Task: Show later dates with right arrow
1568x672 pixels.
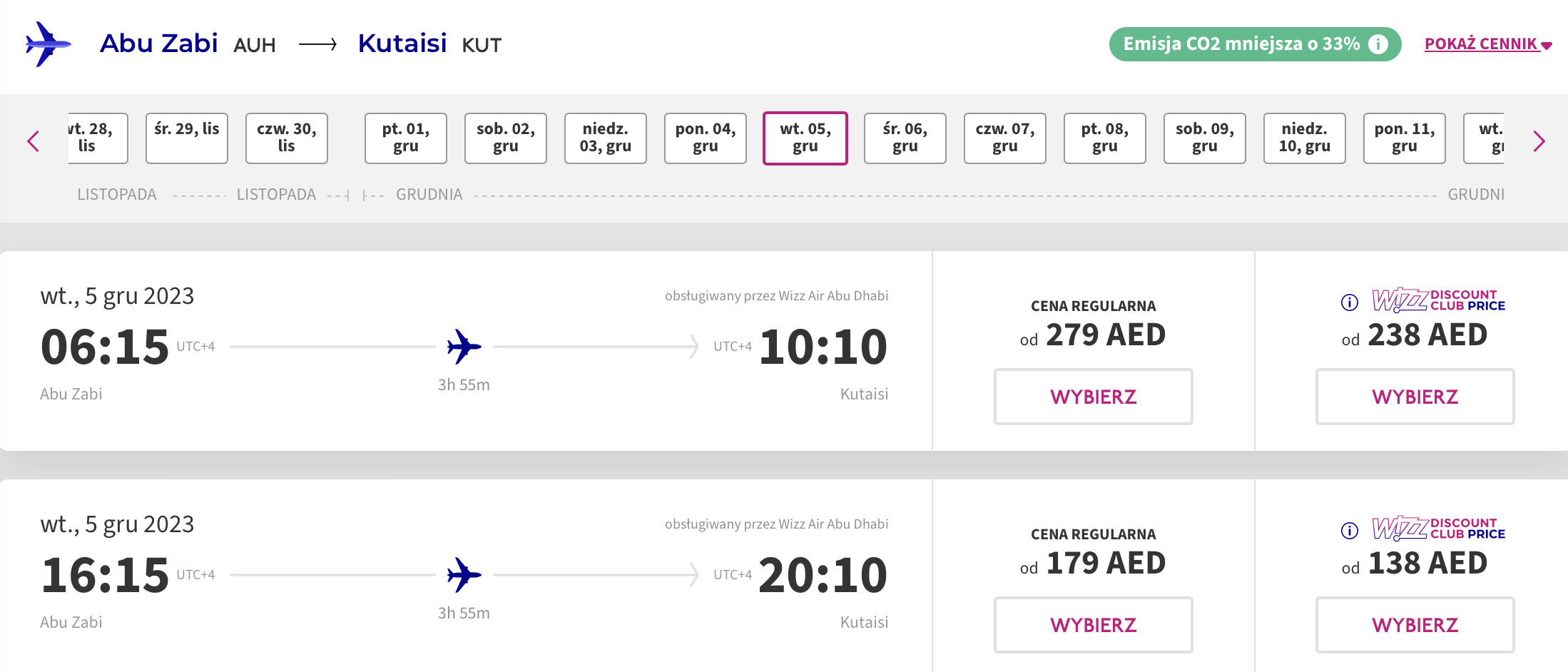Action: (x=1539, y=141)
